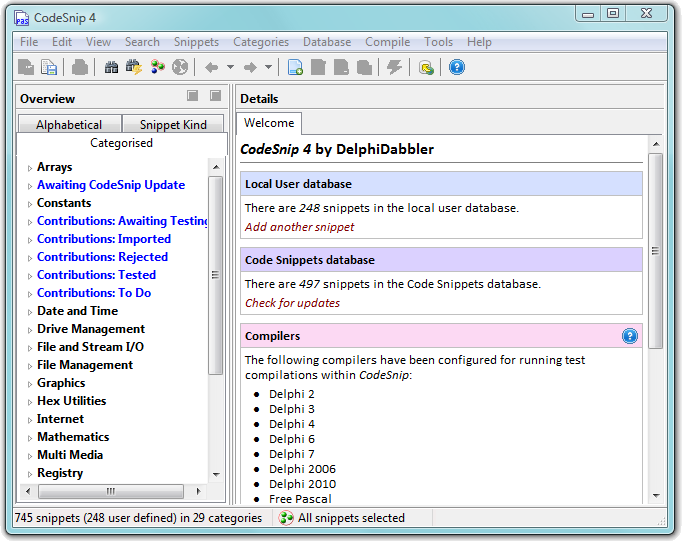682x541 pixels.
Task: Click the Check for program updates icon
Action: tap(426, 67)
